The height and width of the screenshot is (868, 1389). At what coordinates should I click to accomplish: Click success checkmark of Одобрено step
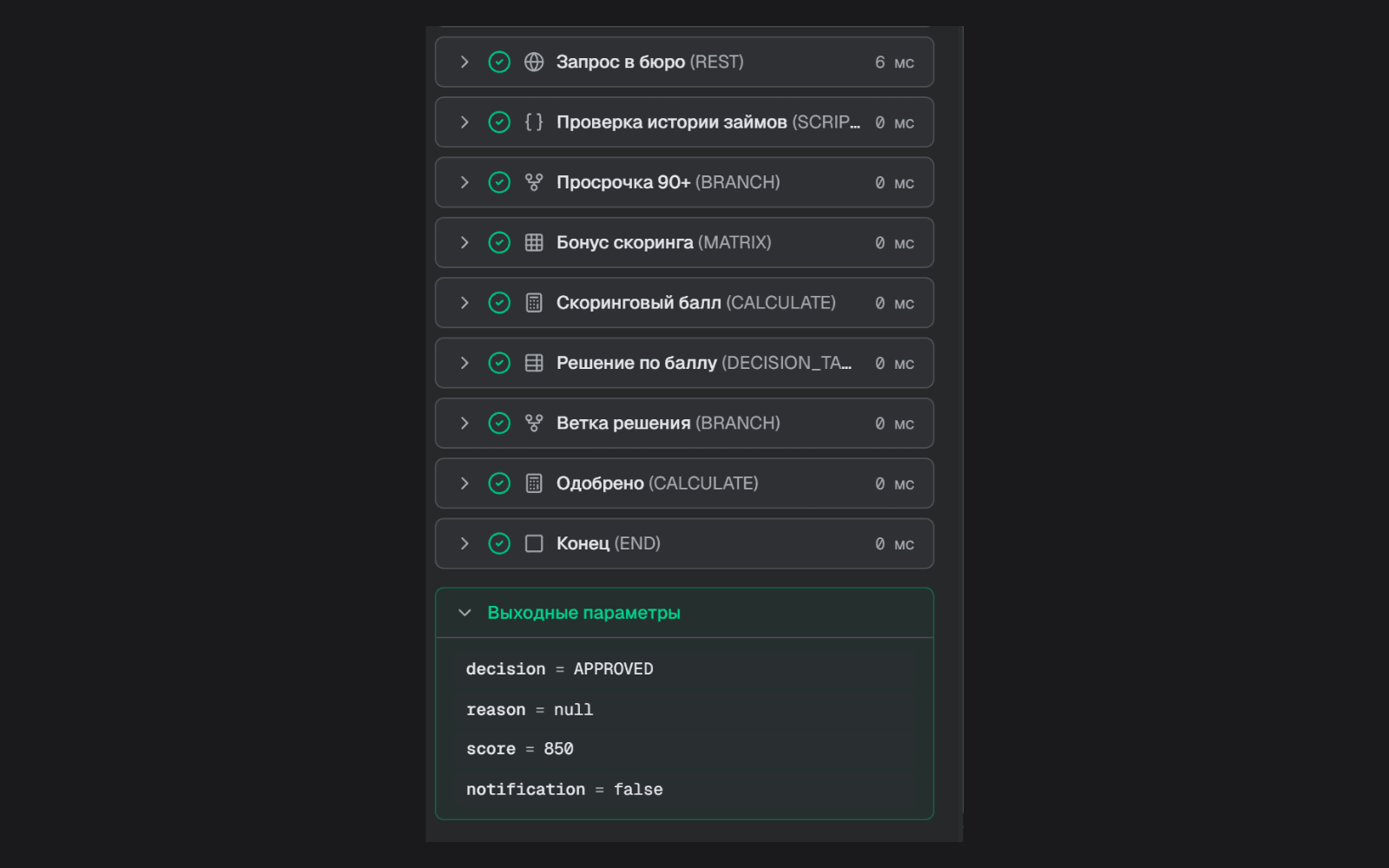pos(499,483)
